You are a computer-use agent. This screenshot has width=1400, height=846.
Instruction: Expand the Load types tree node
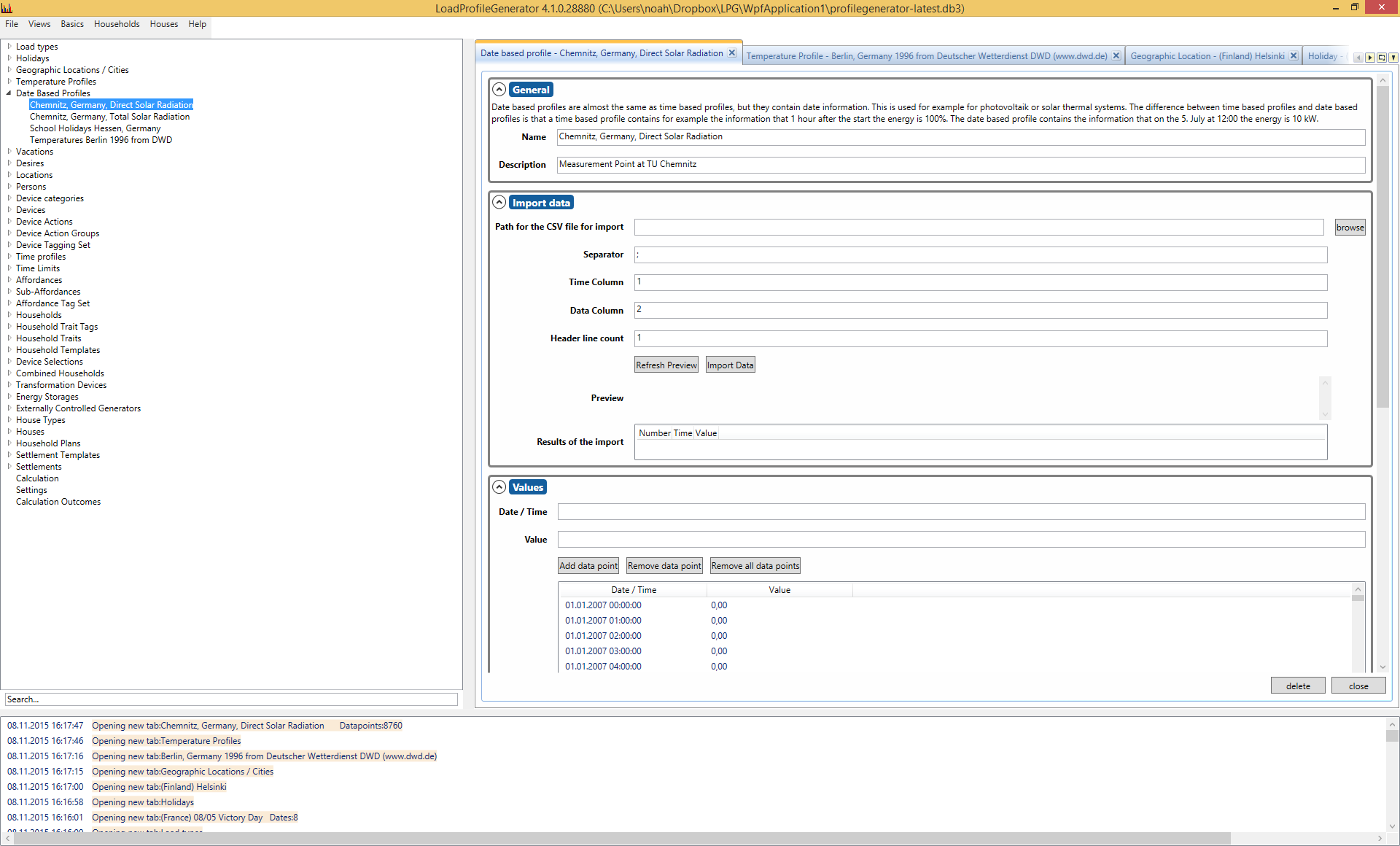9,47
